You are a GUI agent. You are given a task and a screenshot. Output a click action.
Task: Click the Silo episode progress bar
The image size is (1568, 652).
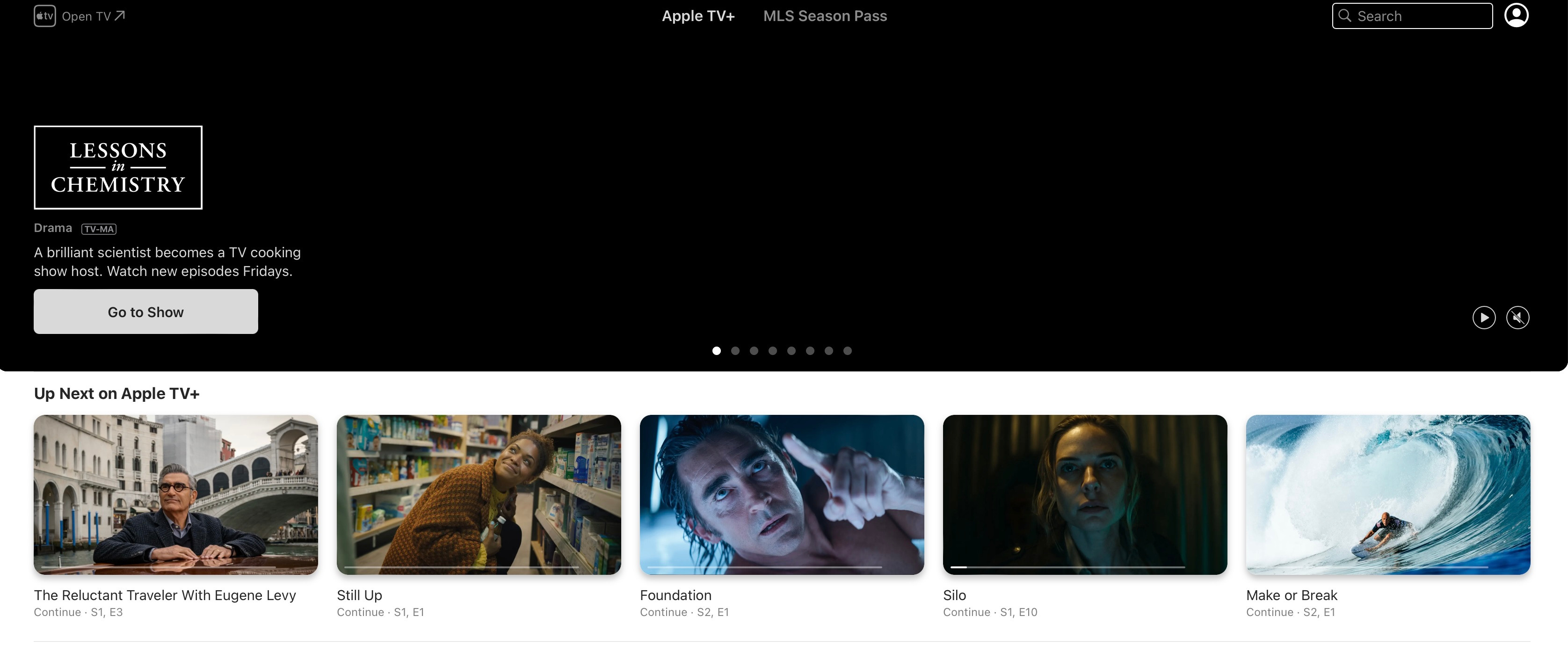coord(1067,567)
